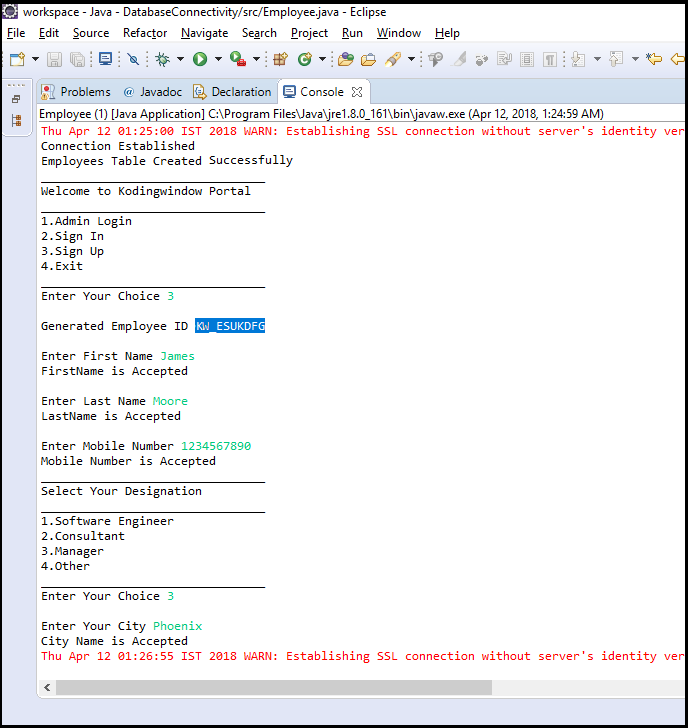Open a console via the monitor toolbar icon

pyautogui.click(x=105, y=59)
